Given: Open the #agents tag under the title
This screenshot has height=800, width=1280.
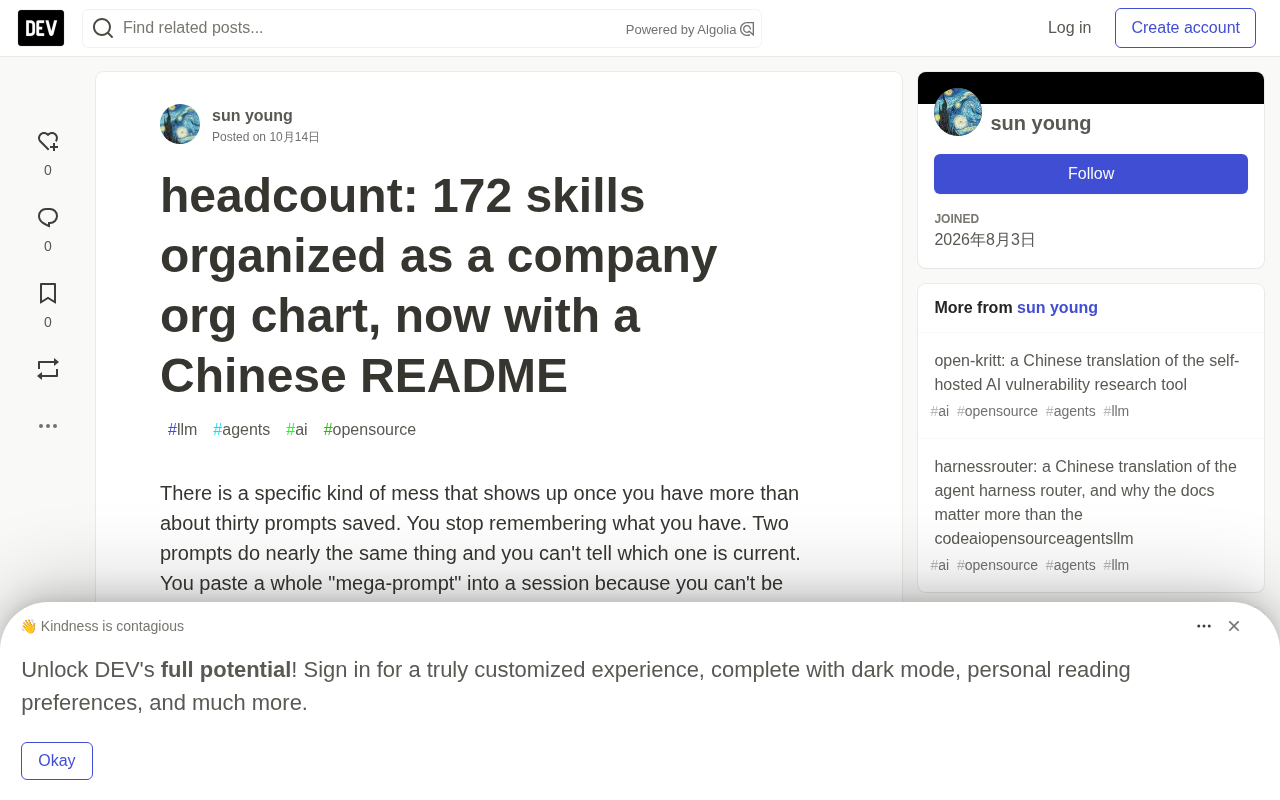Looking at the screenshot, I should point(242,430).
